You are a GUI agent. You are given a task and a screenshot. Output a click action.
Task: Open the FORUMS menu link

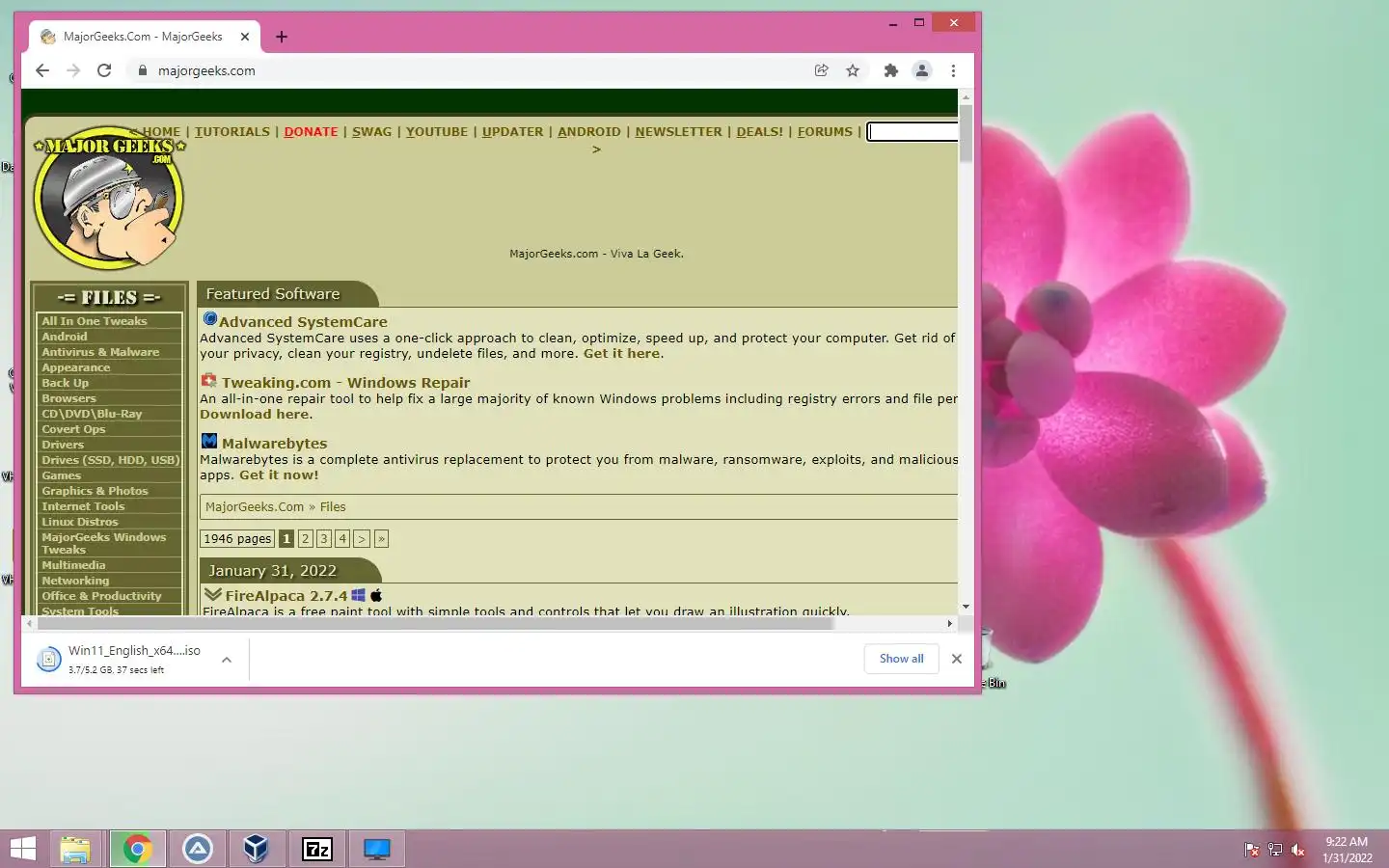[x=825, y=132]
